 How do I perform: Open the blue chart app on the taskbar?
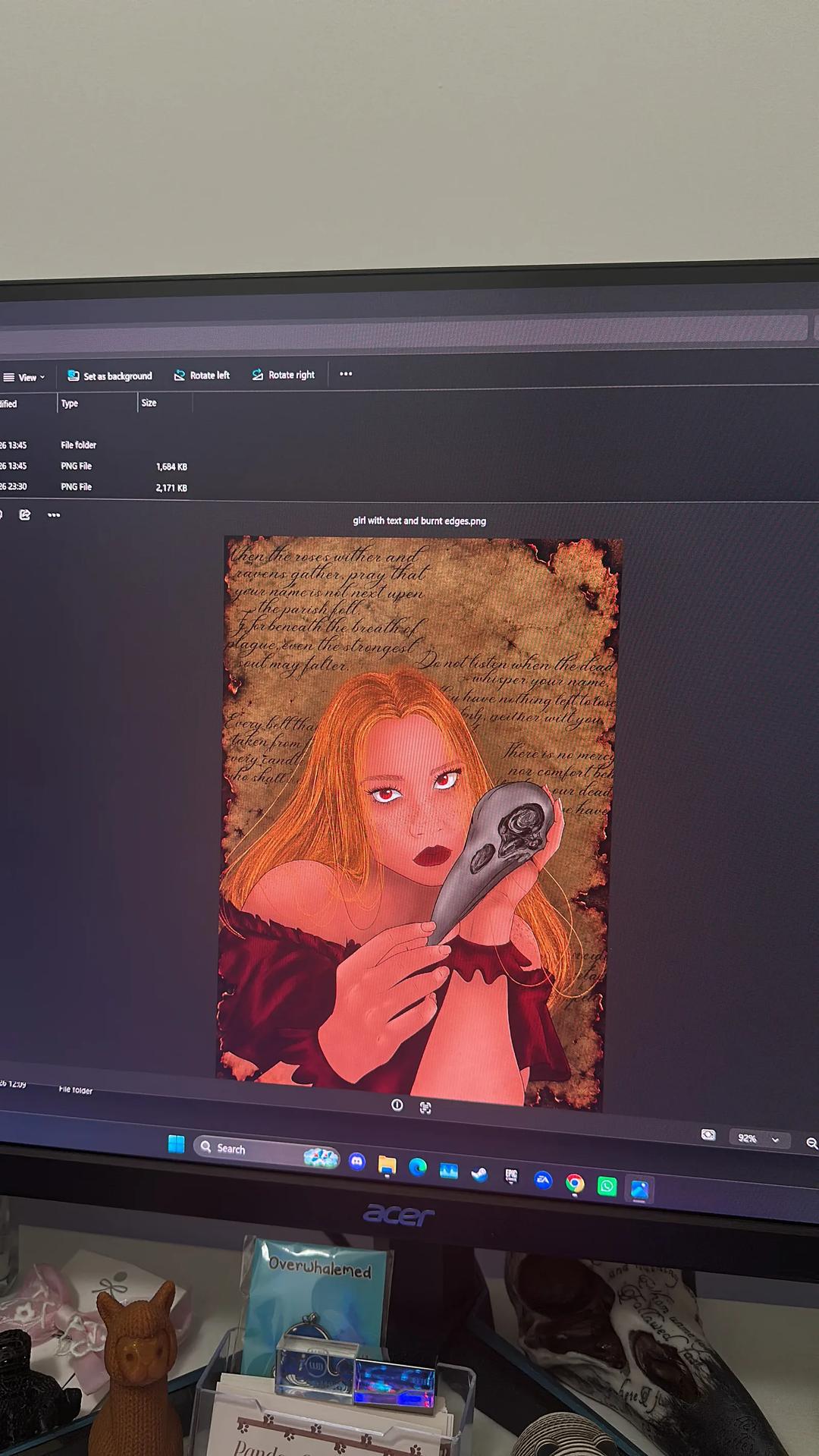pyautogui.click(x=449, y=1171)
